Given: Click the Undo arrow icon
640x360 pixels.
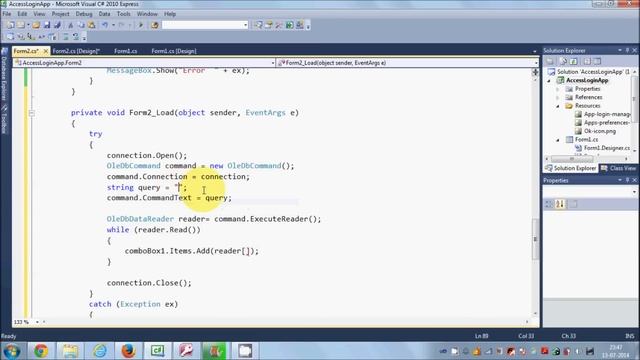Looking at the screenshot, I should [x=105, y=25].
